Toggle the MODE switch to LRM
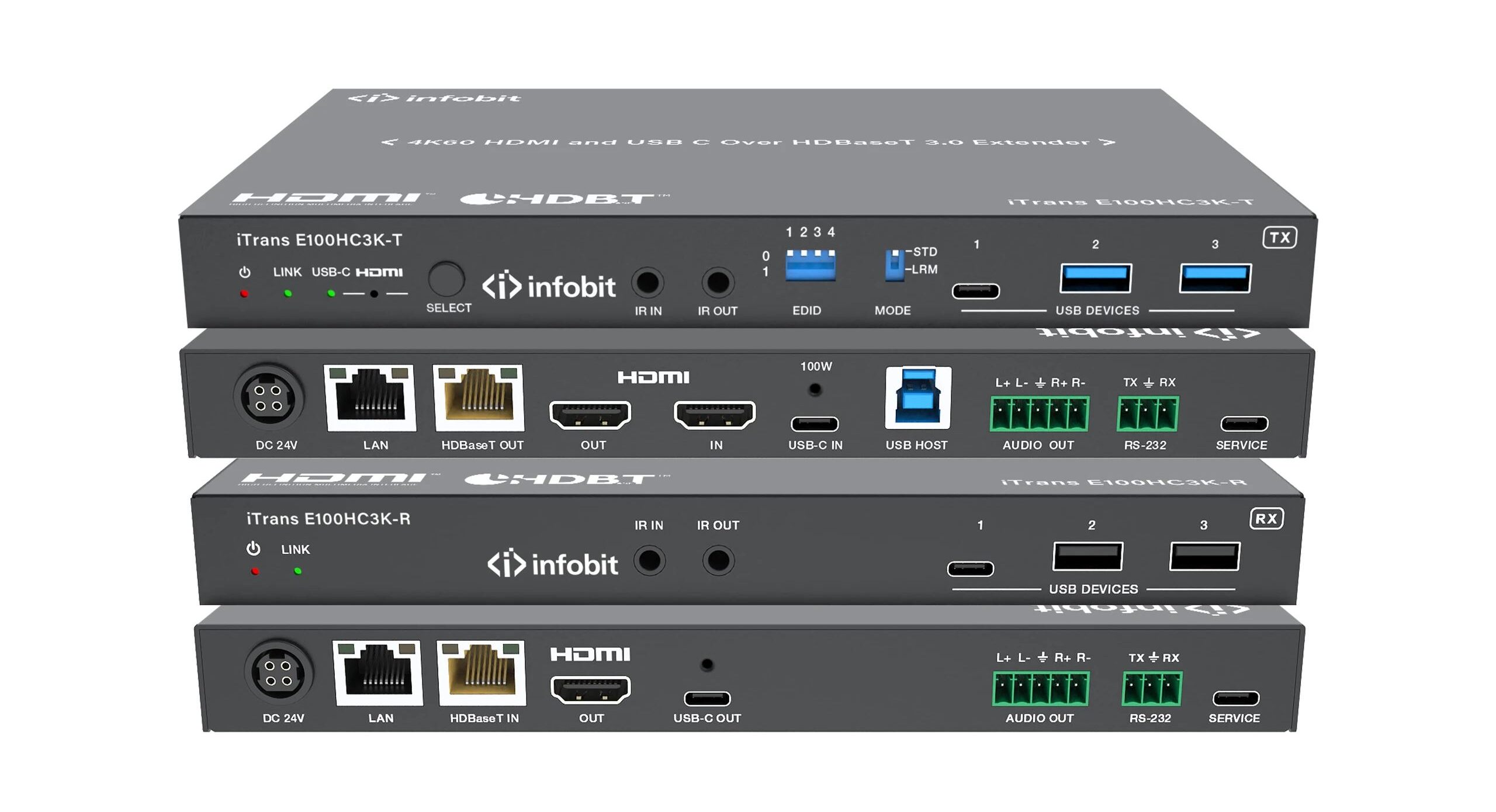1496x812 pixels. pyautogui.click(x=896, y=269)
